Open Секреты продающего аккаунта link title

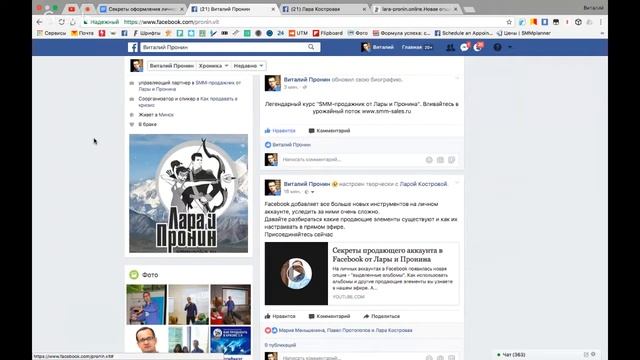click(x=387, y=255)
